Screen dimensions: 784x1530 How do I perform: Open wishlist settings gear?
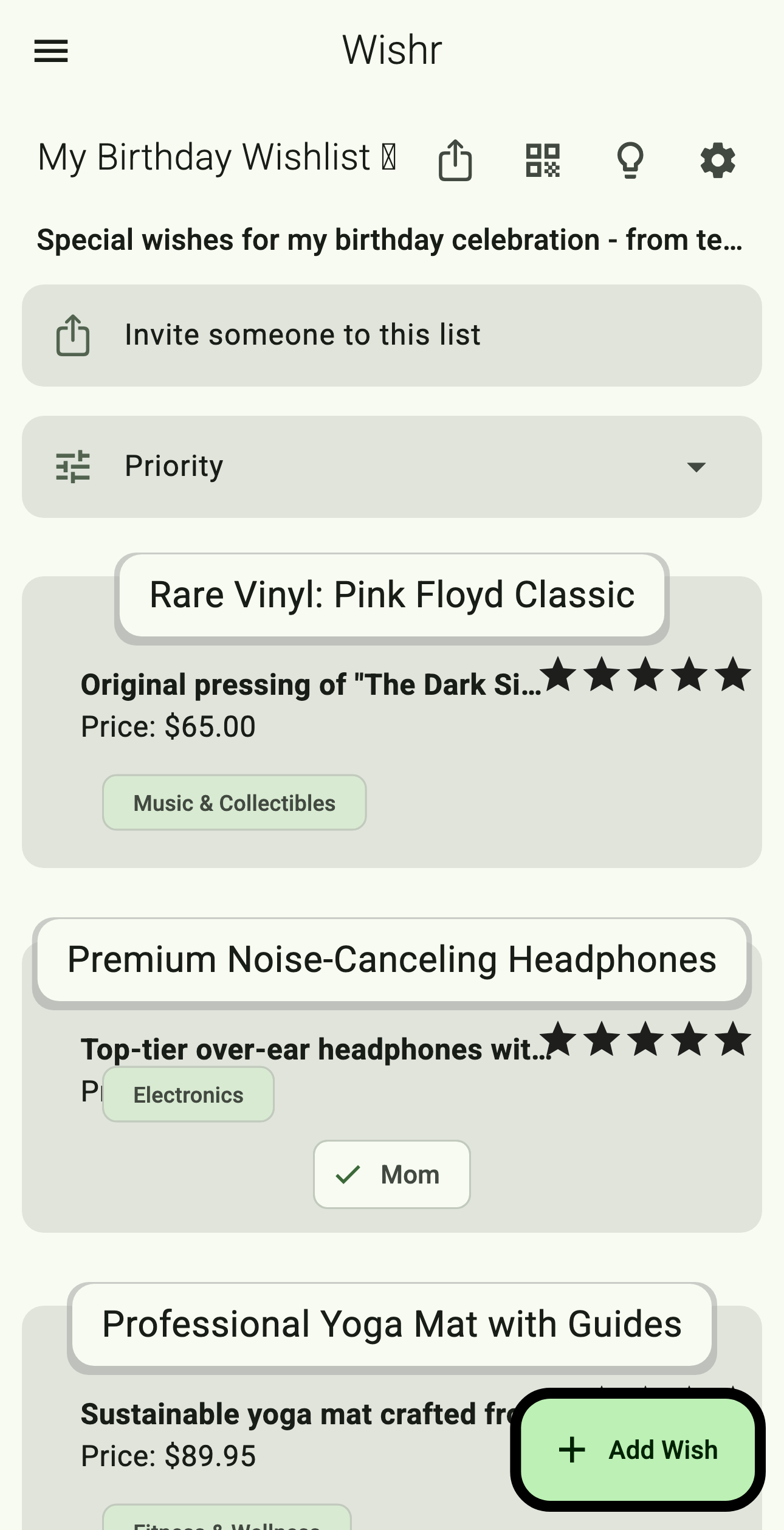coord(718,160)
